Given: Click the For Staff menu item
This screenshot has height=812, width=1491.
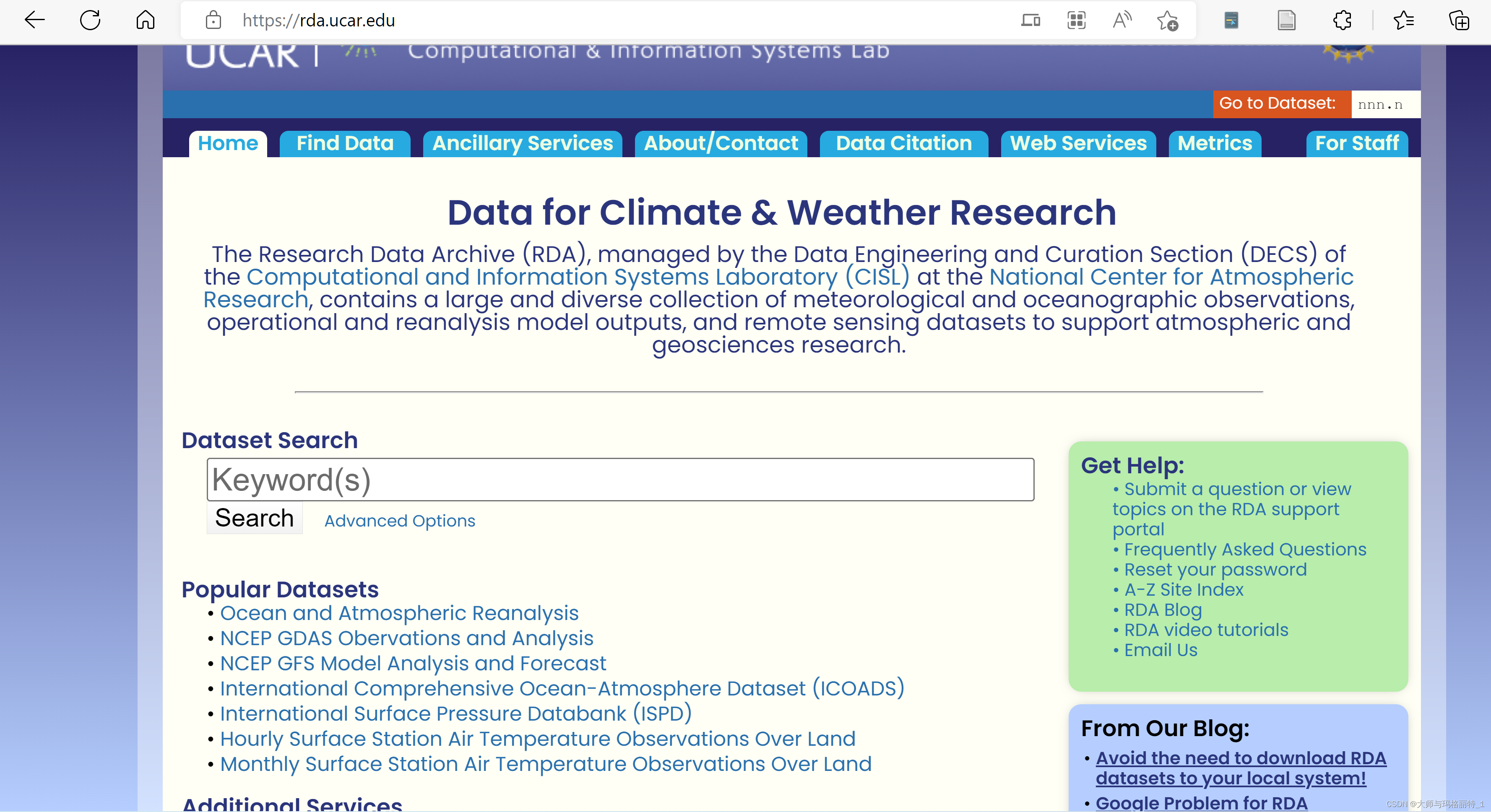Looking at the screenshot, I should 1358,143.
